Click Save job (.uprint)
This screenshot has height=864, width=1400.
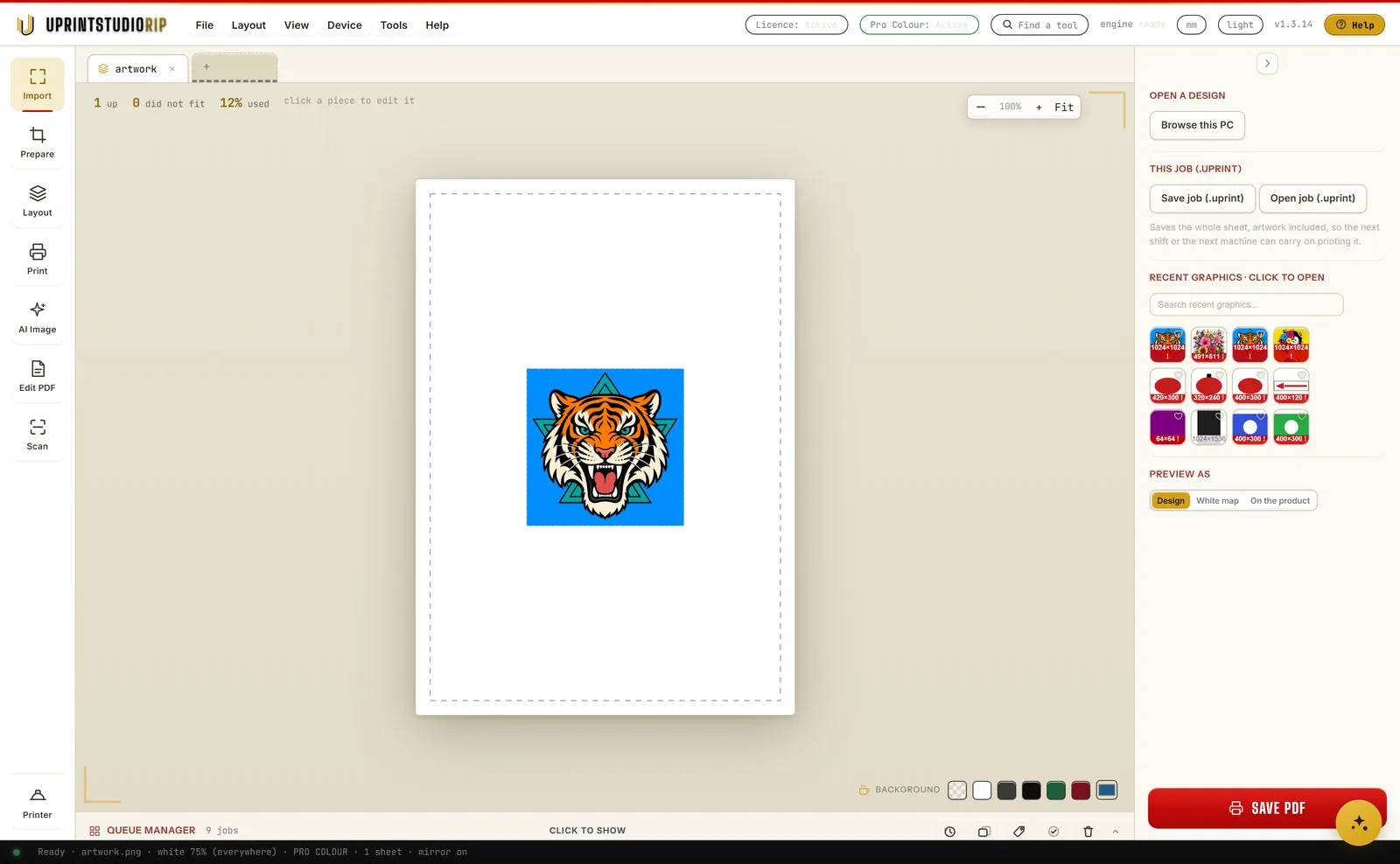pyautogui.click(x=1202, y=199)
